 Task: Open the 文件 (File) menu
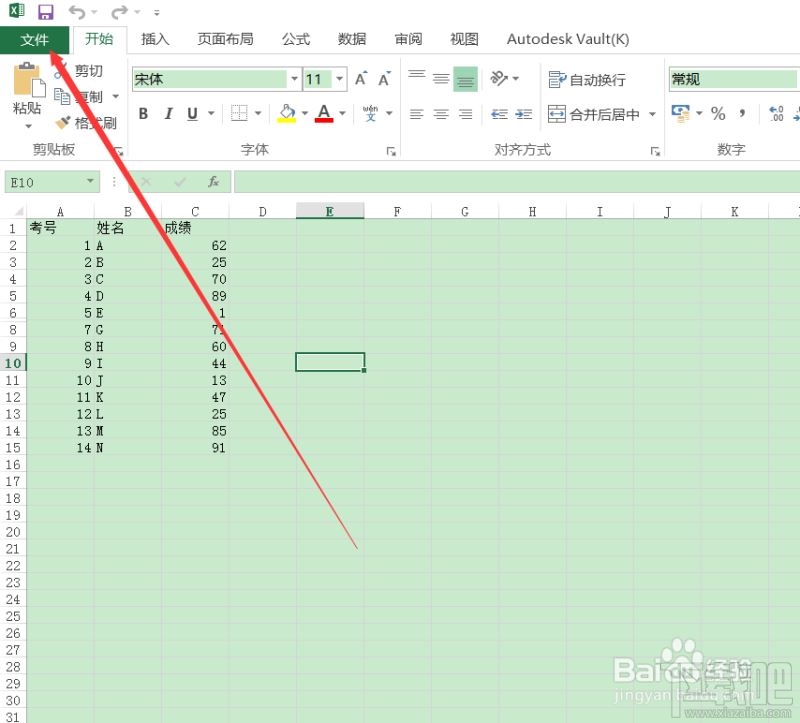[35, 40]
